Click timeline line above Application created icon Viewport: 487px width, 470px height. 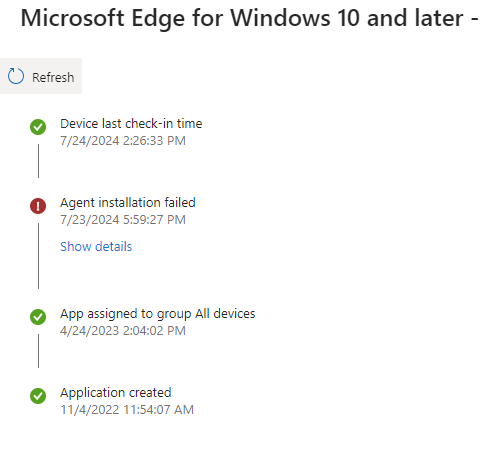(x=38, y=351)
